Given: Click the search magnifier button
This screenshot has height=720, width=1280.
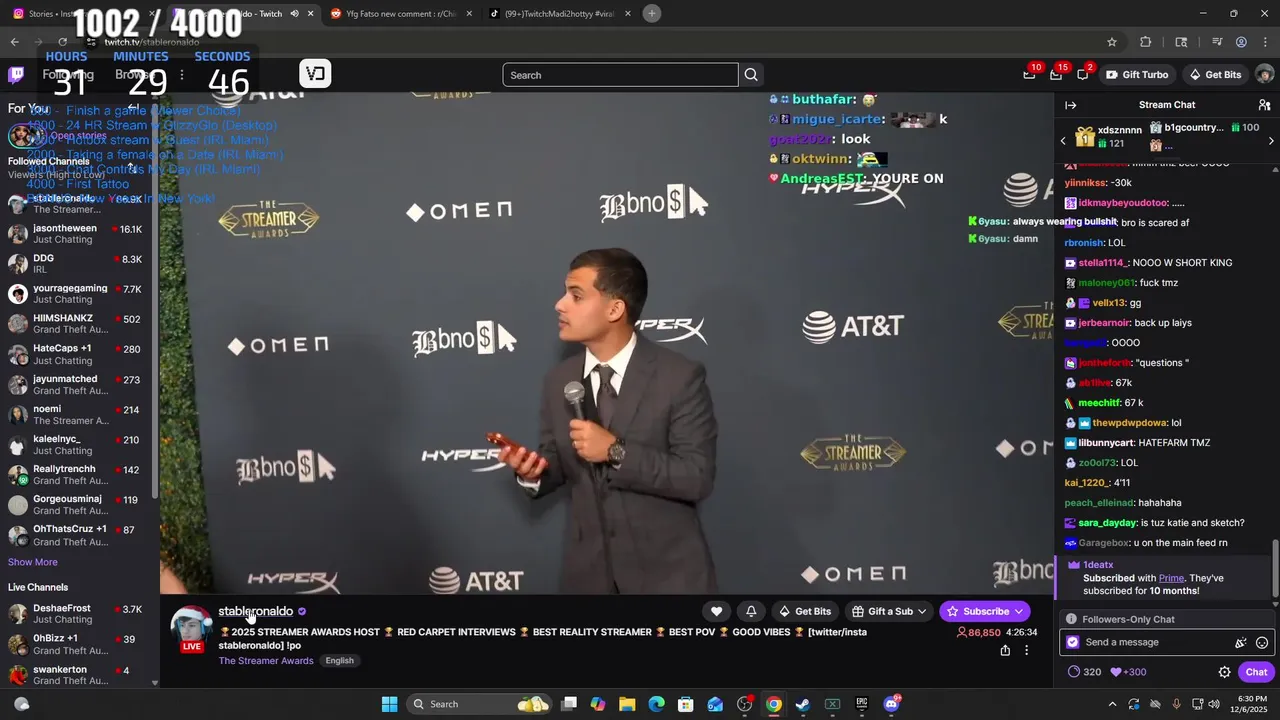Looking at the screenshot, I should click(751, 75).
